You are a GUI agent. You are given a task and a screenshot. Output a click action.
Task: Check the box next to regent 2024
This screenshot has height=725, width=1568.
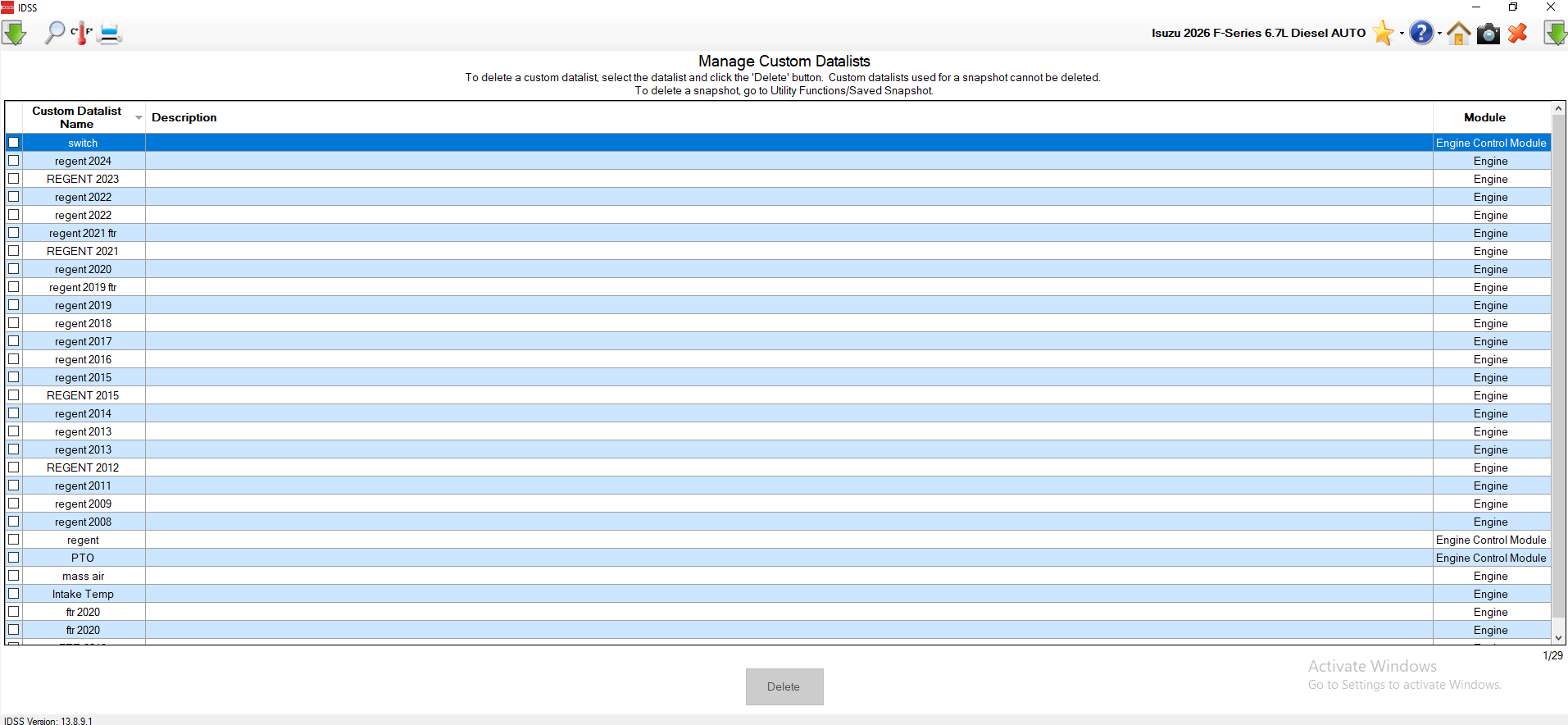(14, 161)
